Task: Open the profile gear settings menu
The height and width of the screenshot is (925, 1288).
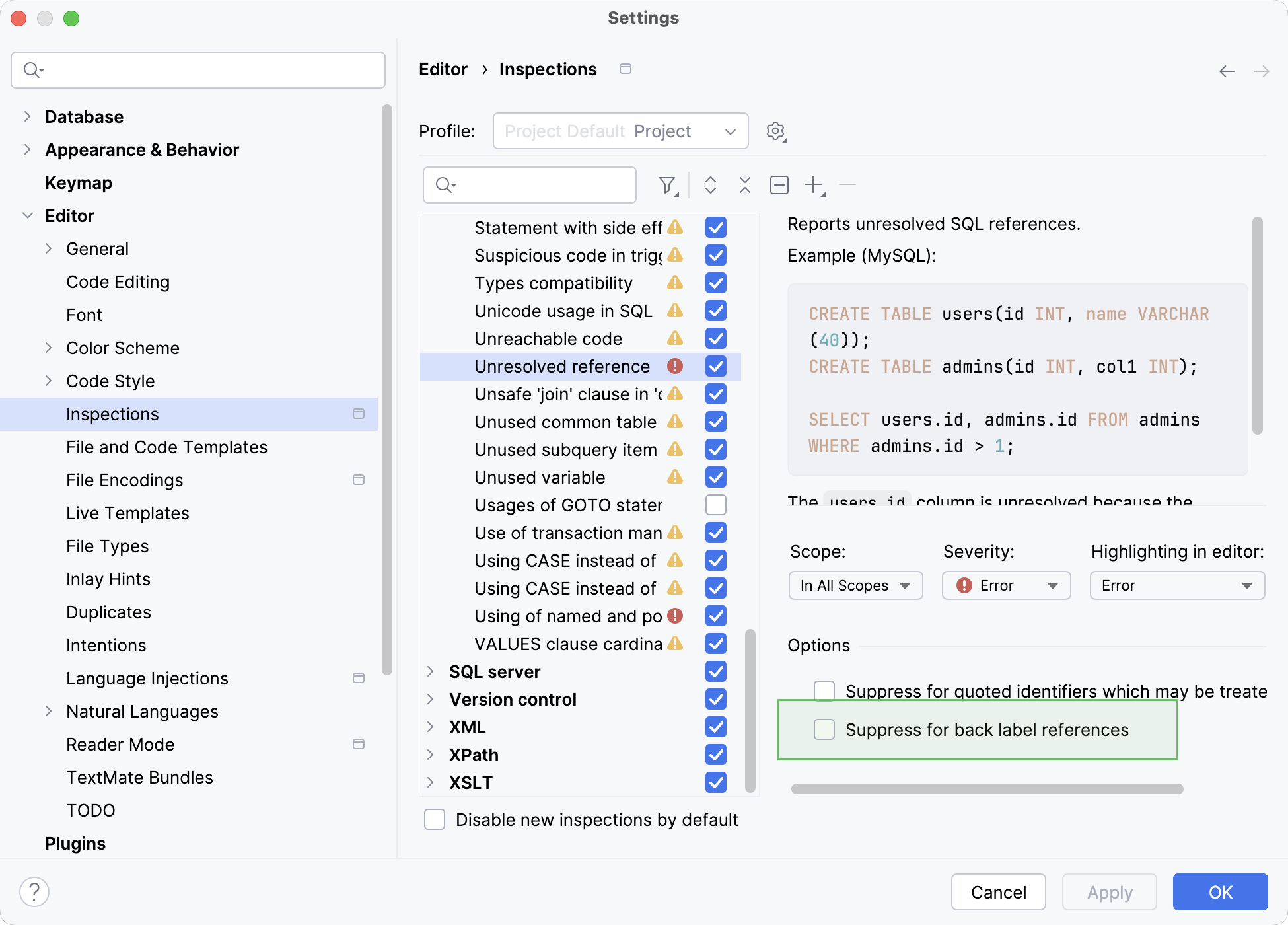Action: 776,131
